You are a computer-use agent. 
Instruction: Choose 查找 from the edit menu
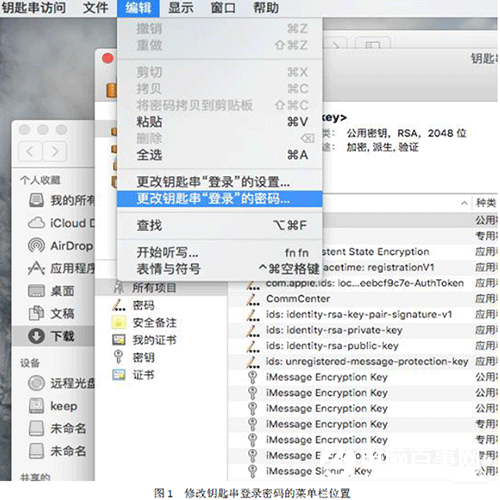tap(220, 226)
